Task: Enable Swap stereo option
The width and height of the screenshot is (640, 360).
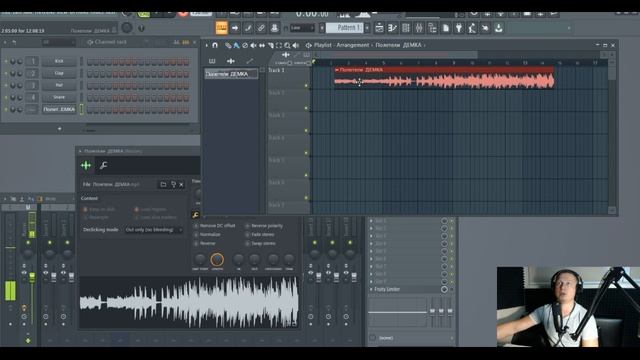Action: click(x=260, y=243)
